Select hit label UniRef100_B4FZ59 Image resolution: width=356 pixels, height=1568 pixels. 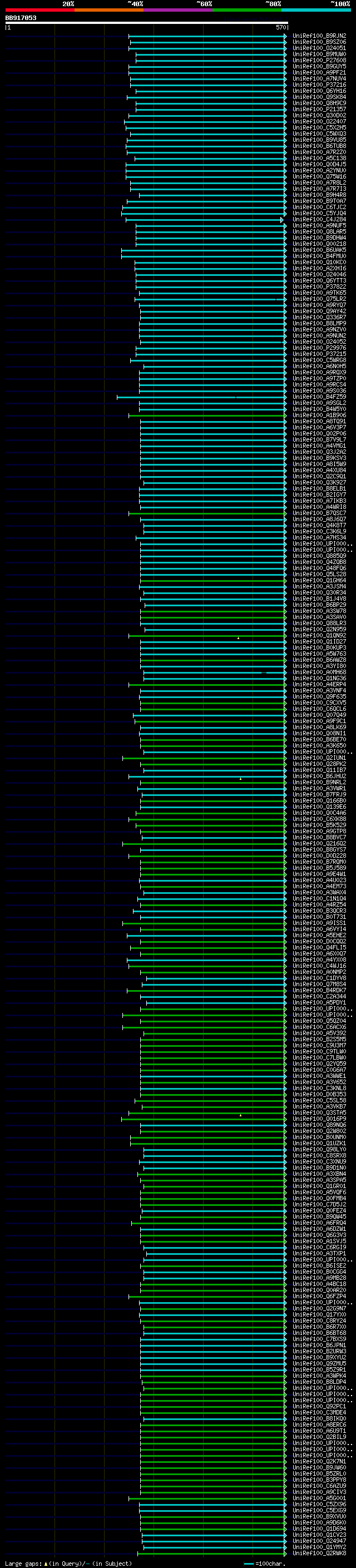click(319, 397)
